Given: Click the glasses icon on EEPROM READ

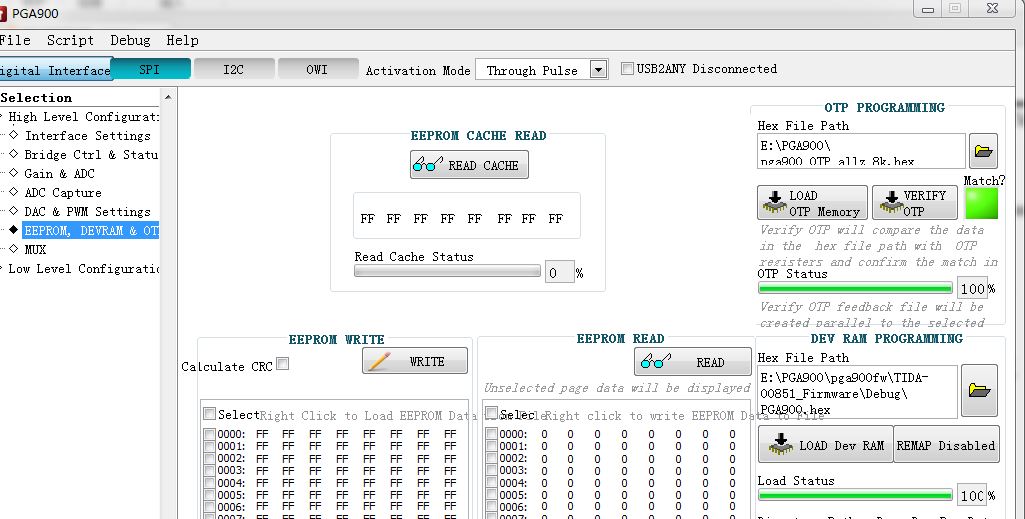Looking at the screenshot, I should [656, 361].
